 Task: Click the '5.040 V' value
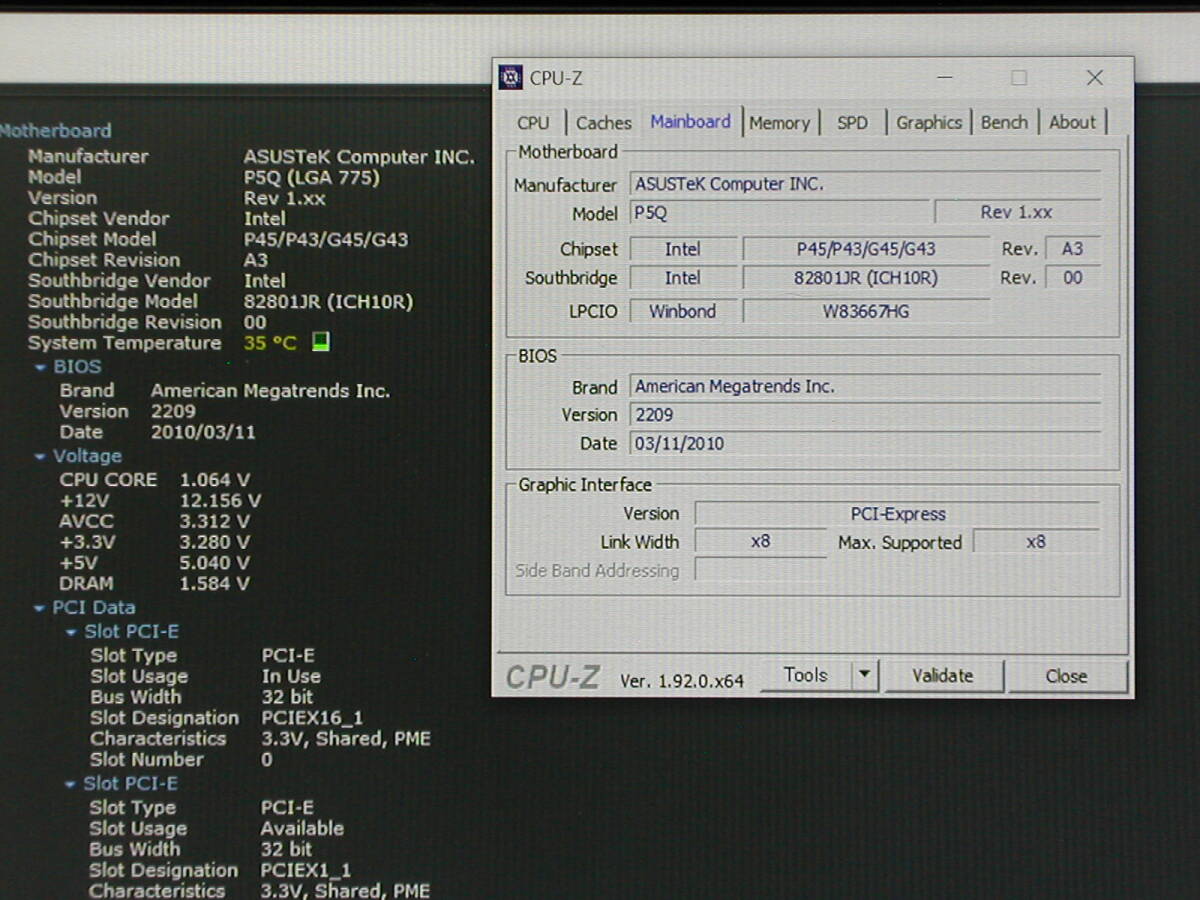(215, 563)
